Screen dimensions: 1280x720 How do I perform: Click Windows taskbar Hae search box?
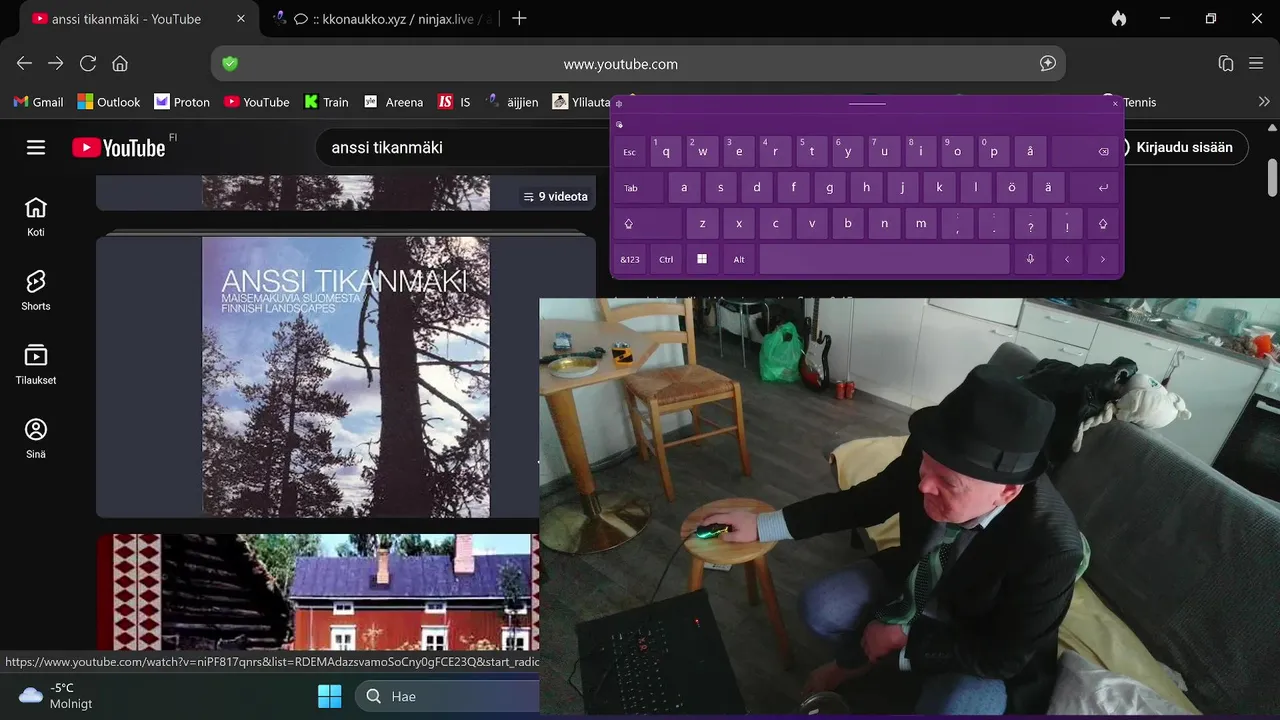pos(447,696)
